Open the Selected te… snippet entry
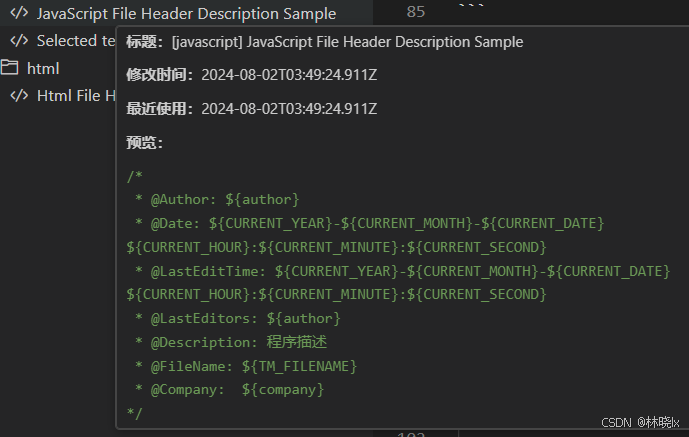The width and height of the screenshot is (689, 437). tap(76, 41)
